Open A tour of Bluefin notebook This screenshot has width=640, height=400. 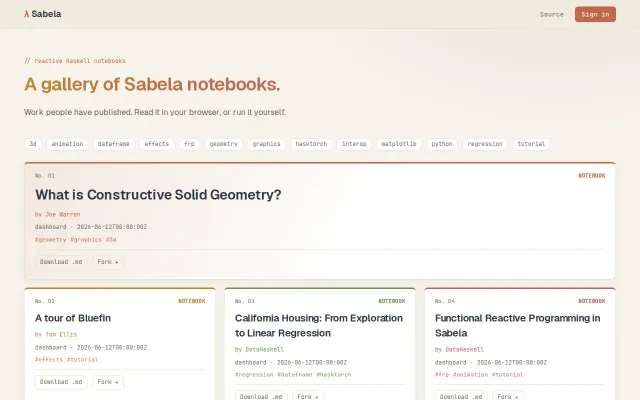click(x=73, y=318)
